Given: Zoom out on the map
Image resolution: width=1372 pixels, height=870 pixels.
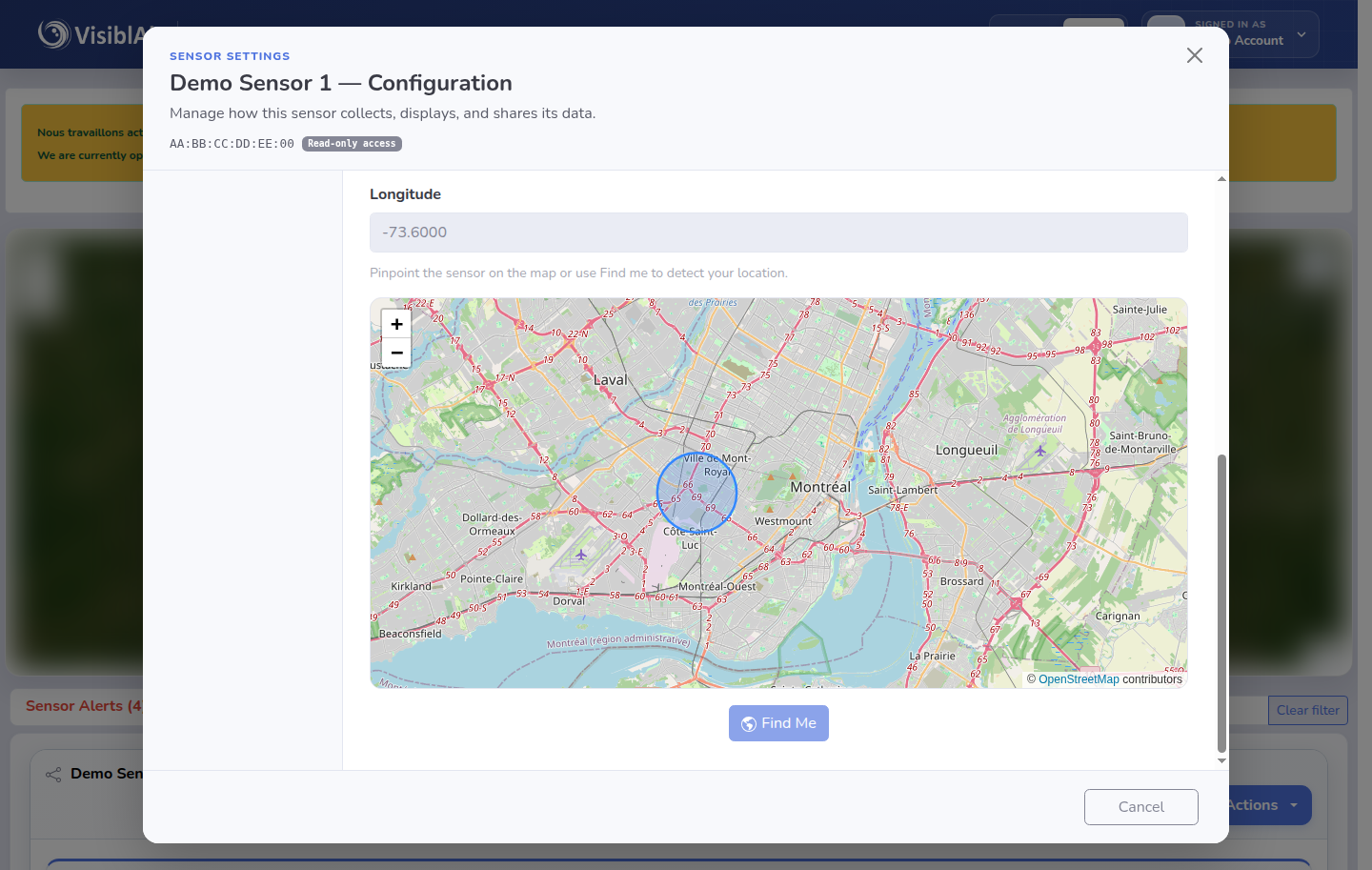Looking at the screenshot, I should point(396,353).
